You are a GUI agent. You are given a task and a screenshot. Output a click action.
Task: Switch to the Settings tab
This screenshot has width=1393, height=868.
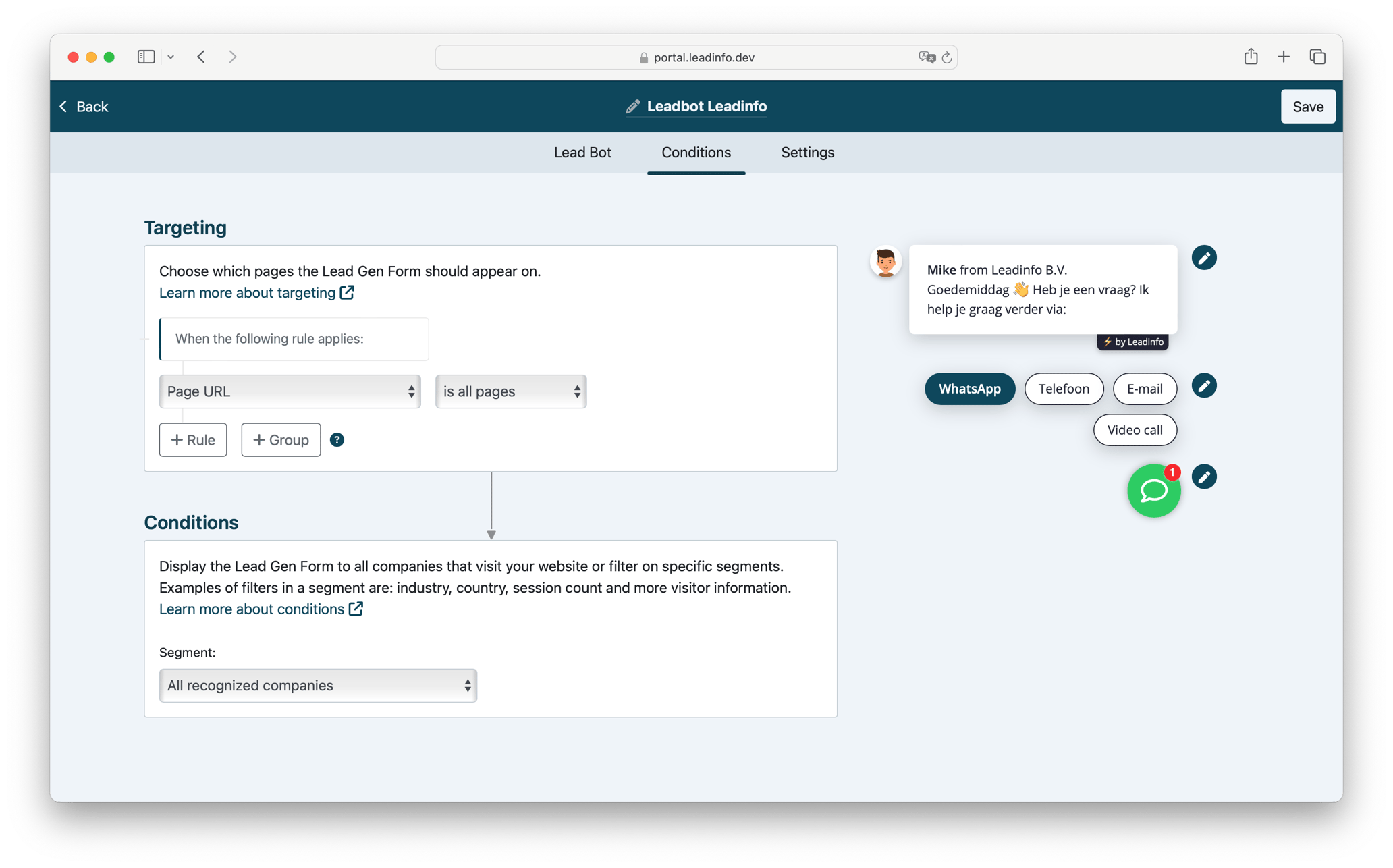point(807,153)
